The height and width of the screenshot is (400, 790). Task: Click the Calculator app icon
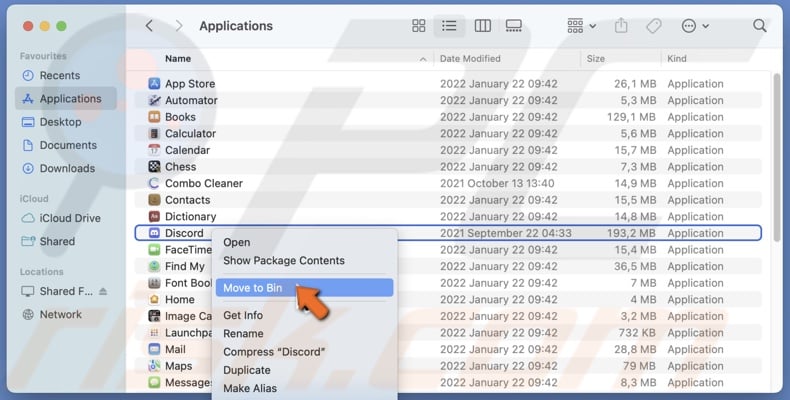point(154,134)
